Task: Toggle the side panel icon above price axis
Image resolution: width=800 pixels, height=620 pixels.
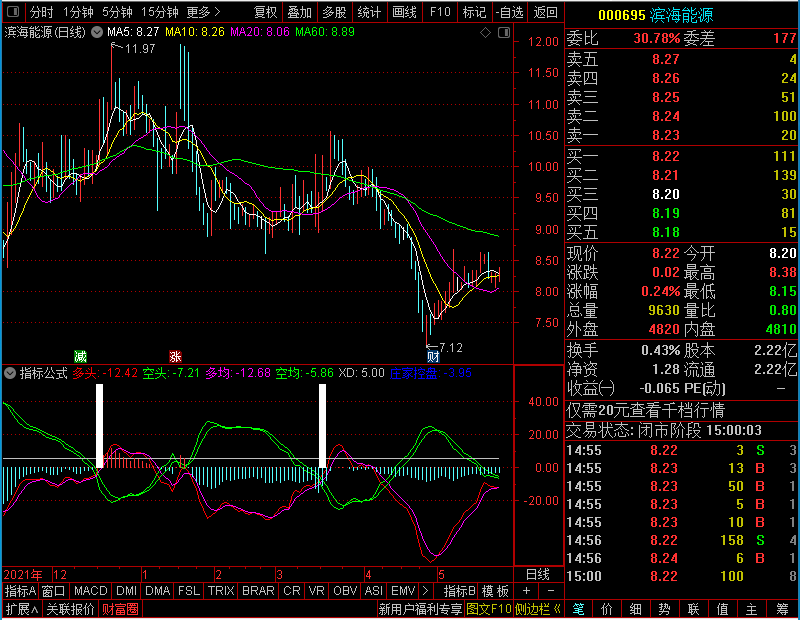Action: 504,33
